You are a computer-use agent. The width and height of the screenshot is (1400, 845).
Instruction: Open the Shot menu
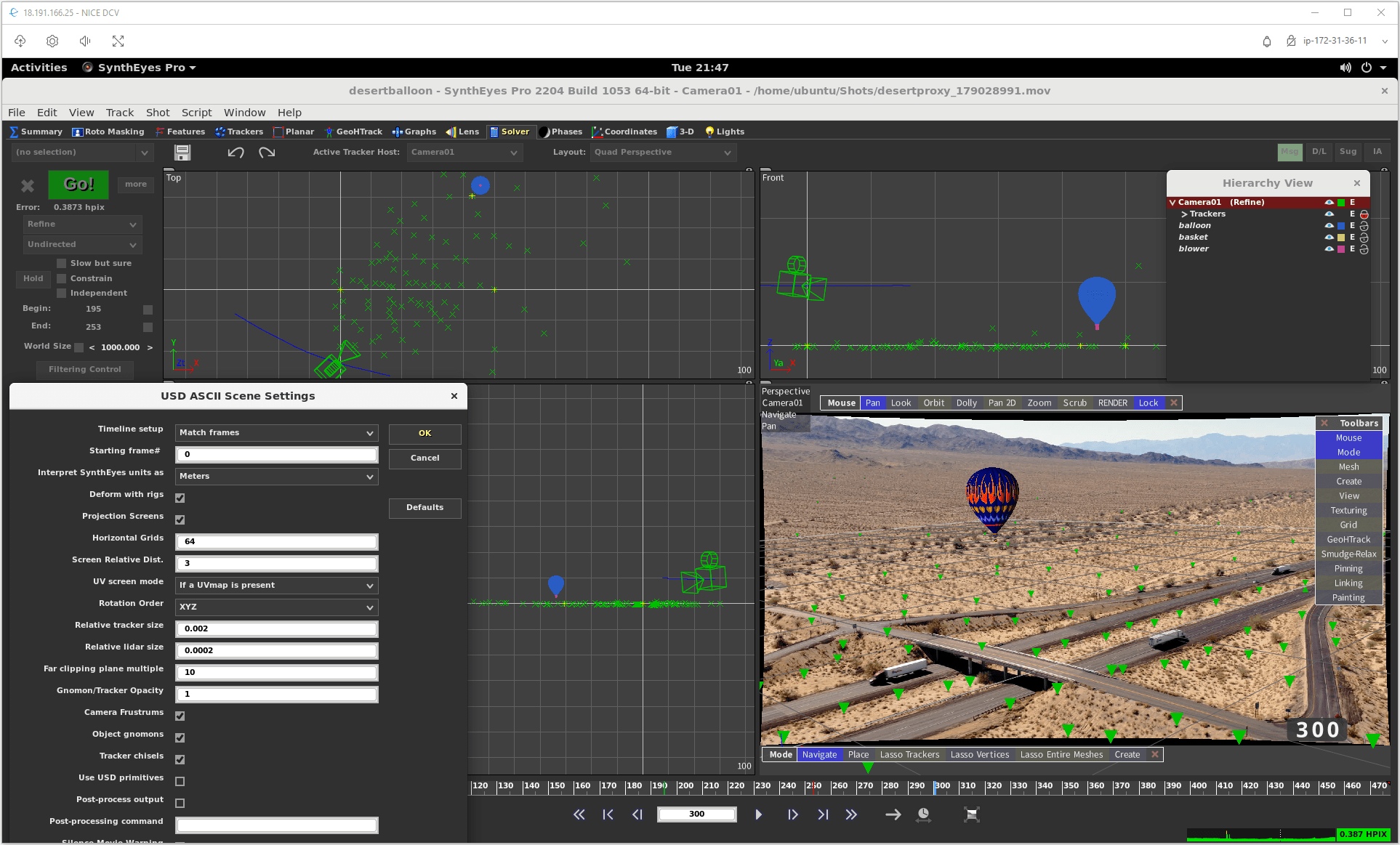coord(158,113)
